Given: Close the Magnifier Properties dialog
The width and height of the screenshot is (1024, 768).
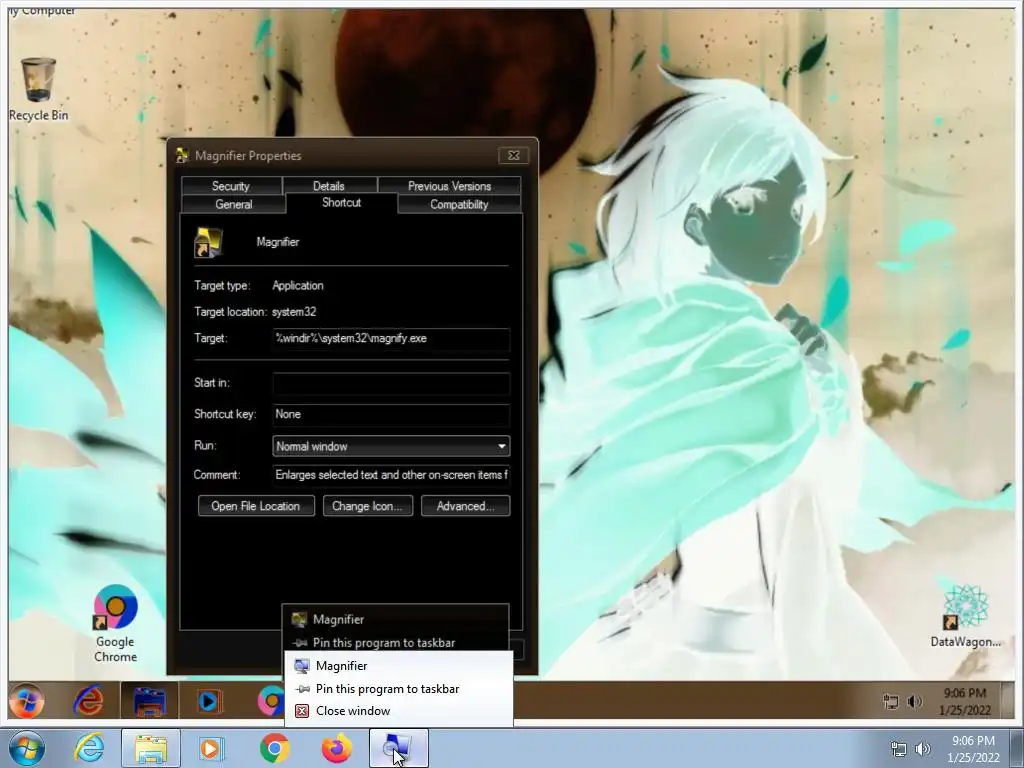Looking at the screenshot, I should [514, 155].
